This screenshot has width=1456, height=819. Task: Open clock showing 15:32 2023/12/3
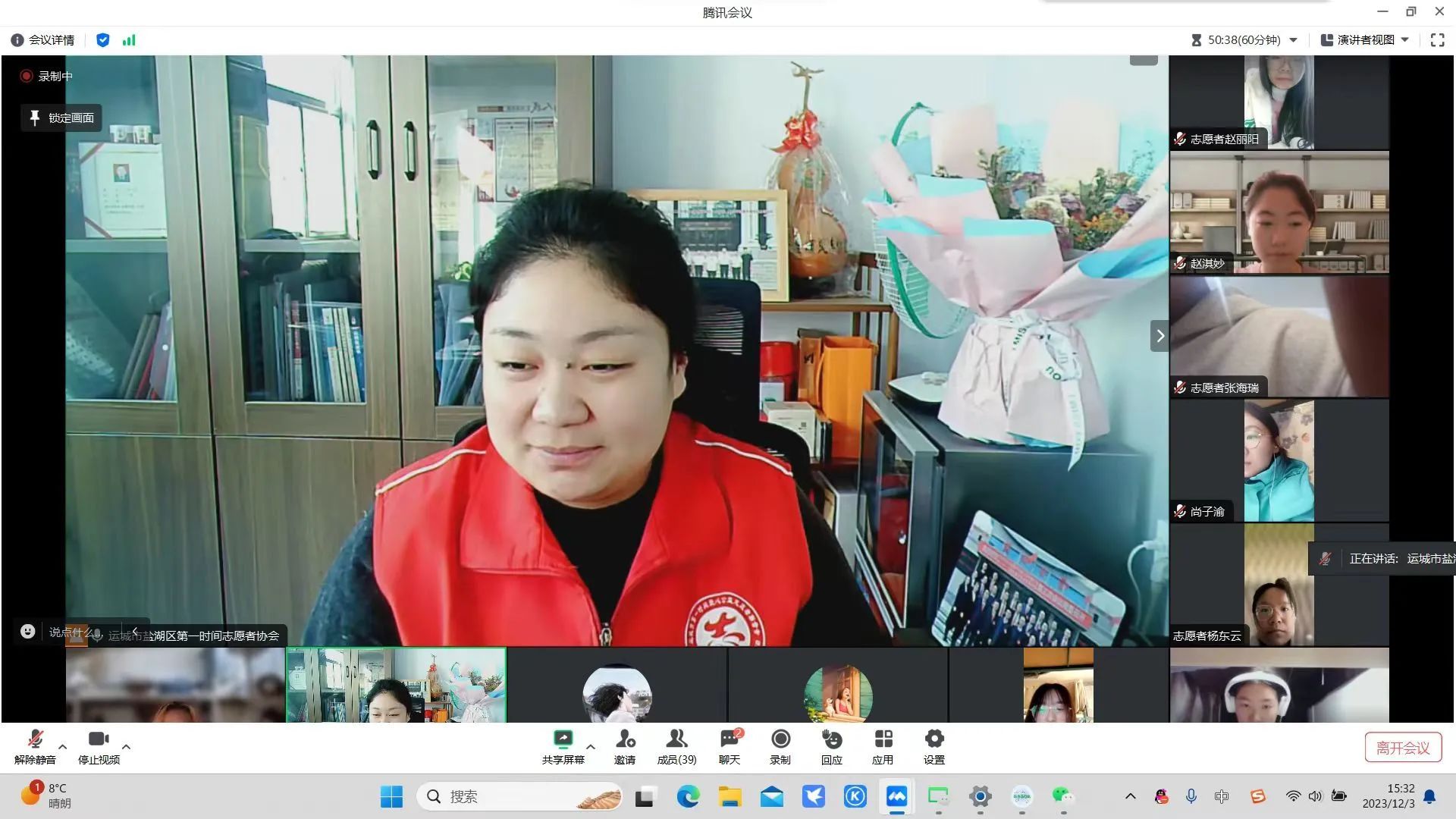tap(1389, 796)
